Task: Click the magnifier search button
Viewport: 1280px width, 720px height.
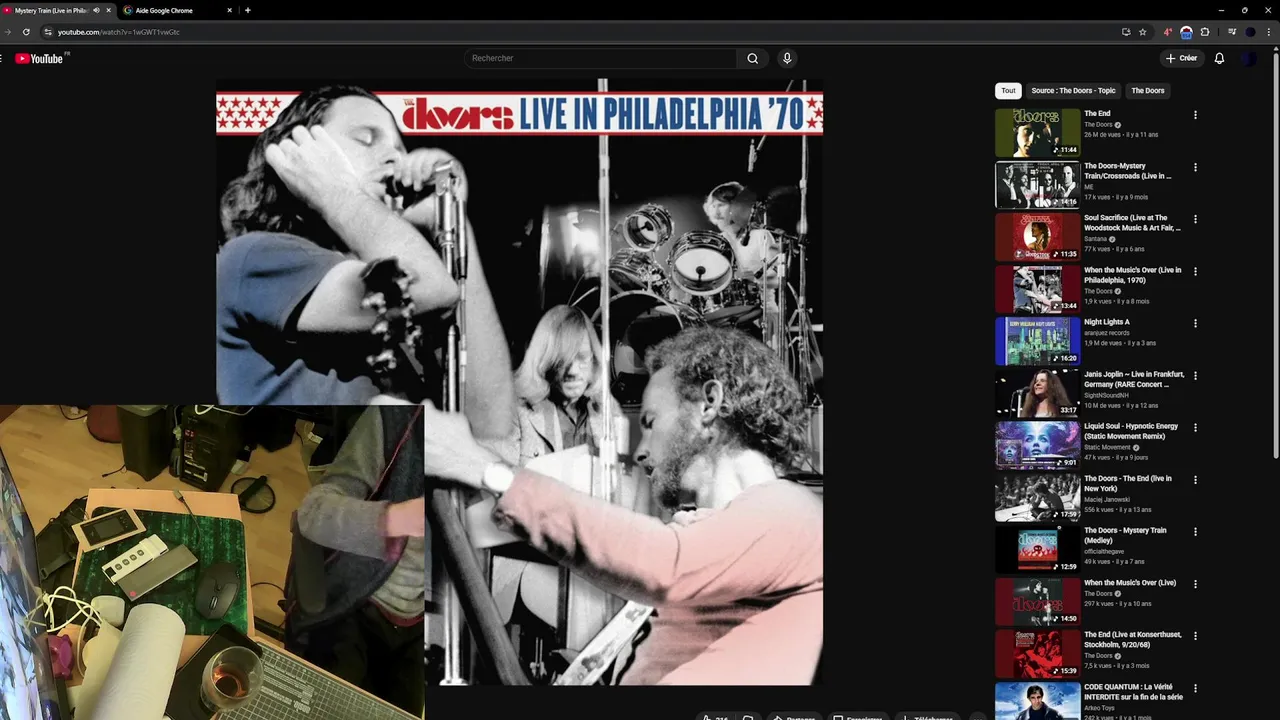Action: click(x=753, y=58)
